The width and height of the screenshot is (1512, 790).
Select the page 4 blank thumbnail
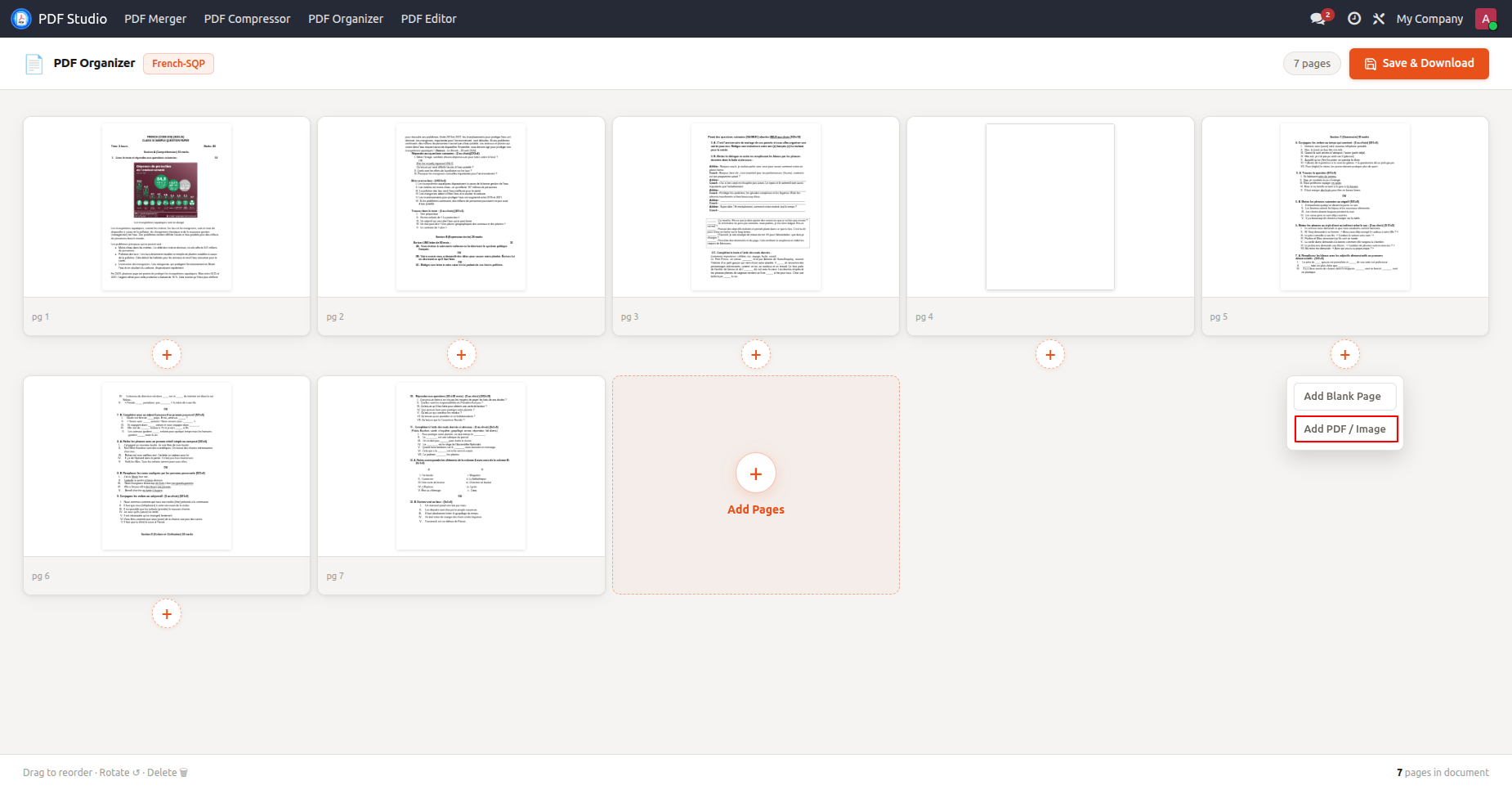[1050, 207]
